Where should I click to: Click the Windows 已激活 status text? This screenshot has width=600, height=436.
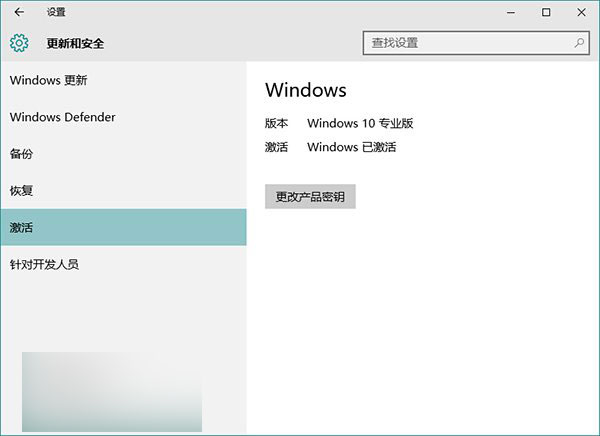[x=351, y=147]
